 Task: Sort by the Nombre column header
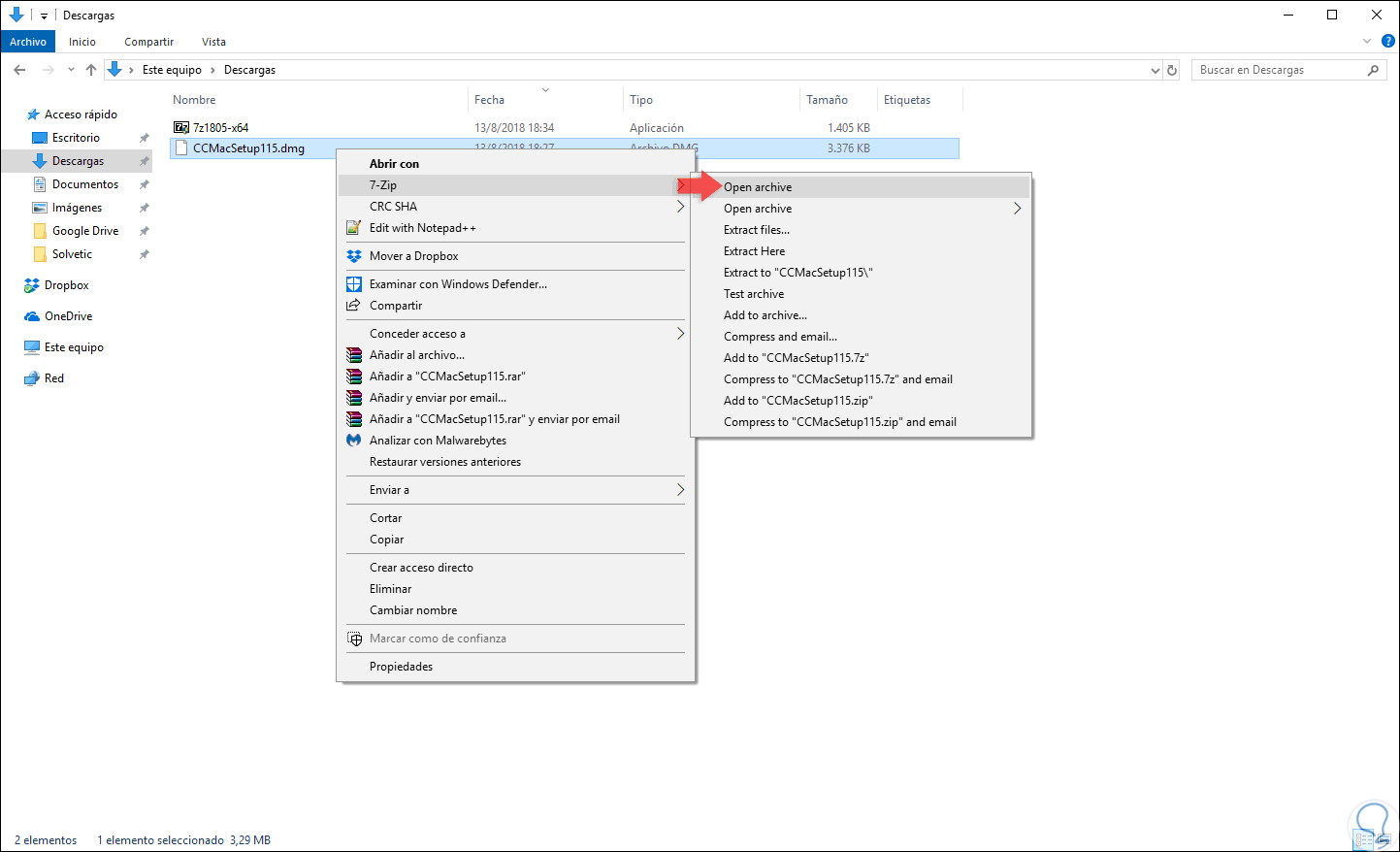tap(194, 100)
